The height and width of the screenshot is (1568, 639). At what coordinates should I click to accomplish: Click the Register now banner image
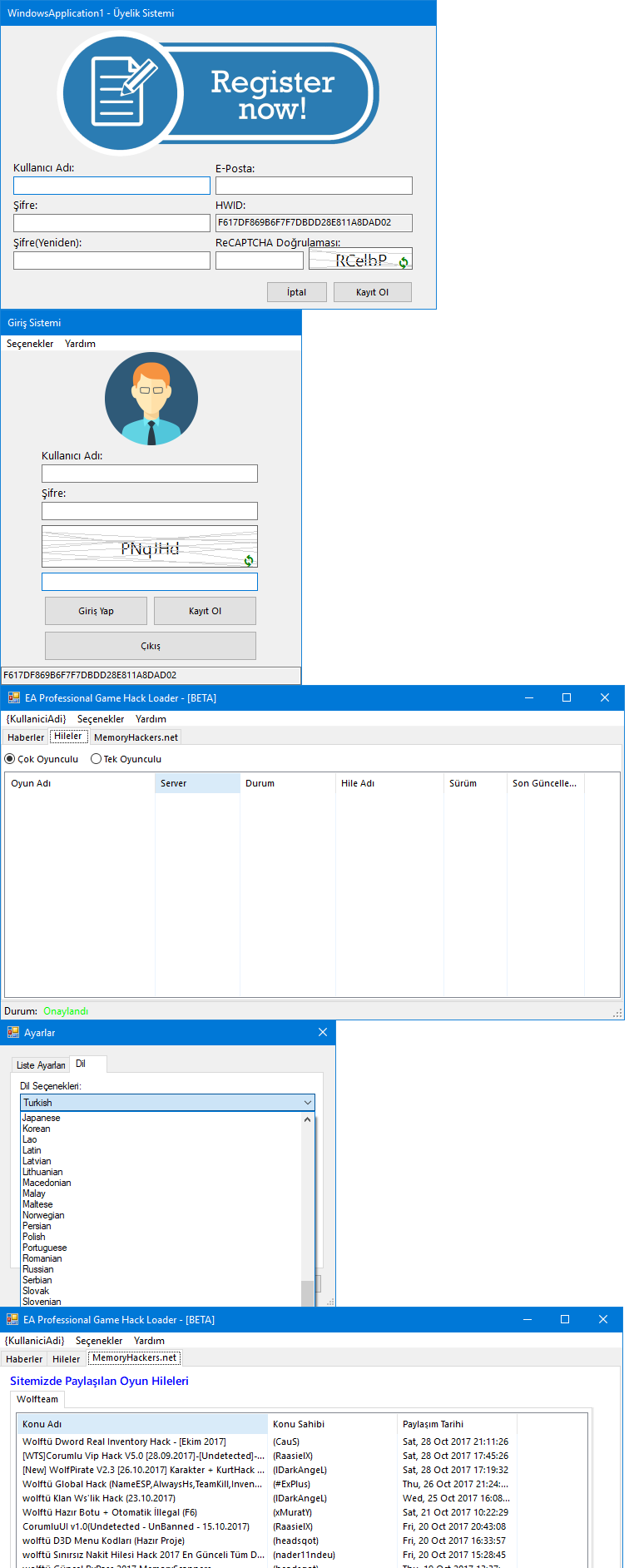tap(218, 93)
